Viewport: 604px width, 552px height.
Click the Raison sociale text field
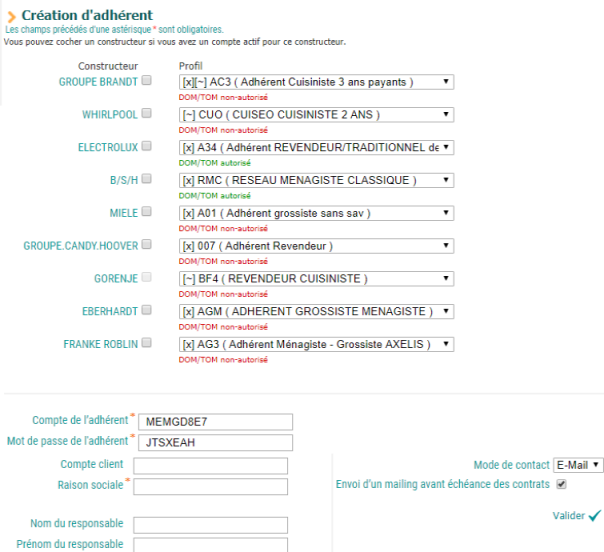click(x=210, y=487)
